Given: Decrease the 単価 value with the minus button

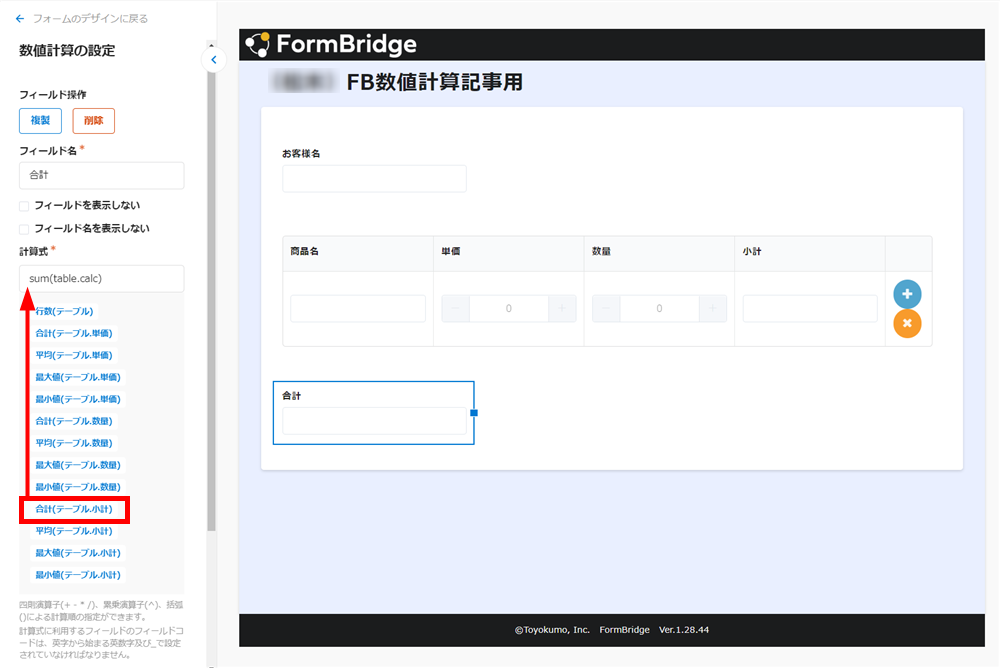Looking at the screenshot, I should pos(455,309).
